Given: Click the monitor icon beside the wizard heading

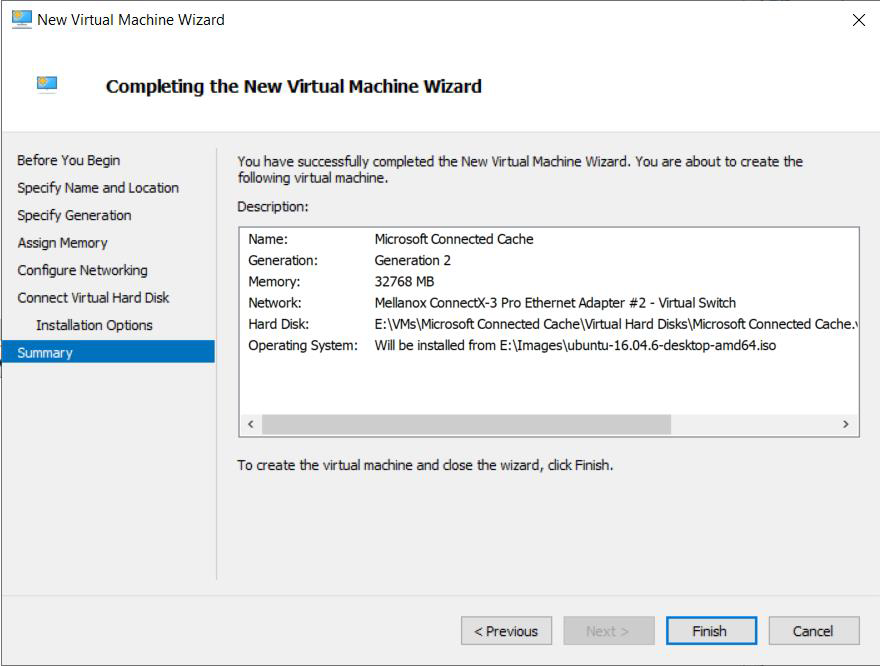Looking at the screenshot, I should tap(47, 85).
